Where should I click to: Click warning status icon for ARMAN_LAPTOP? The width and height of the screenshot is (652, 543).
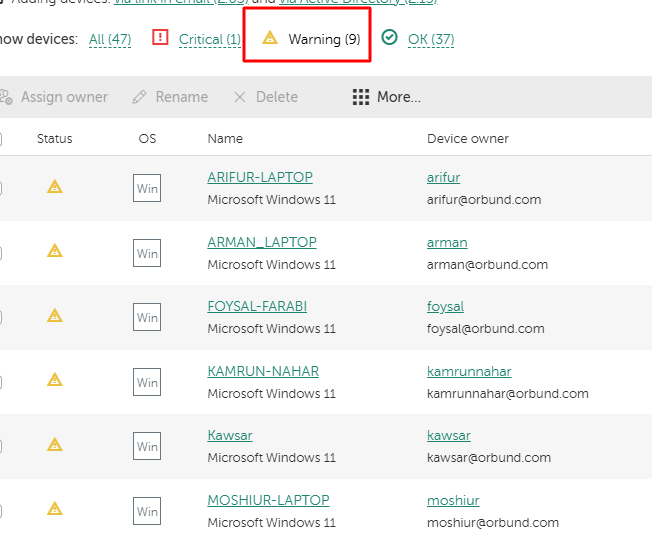coord(55,251)
